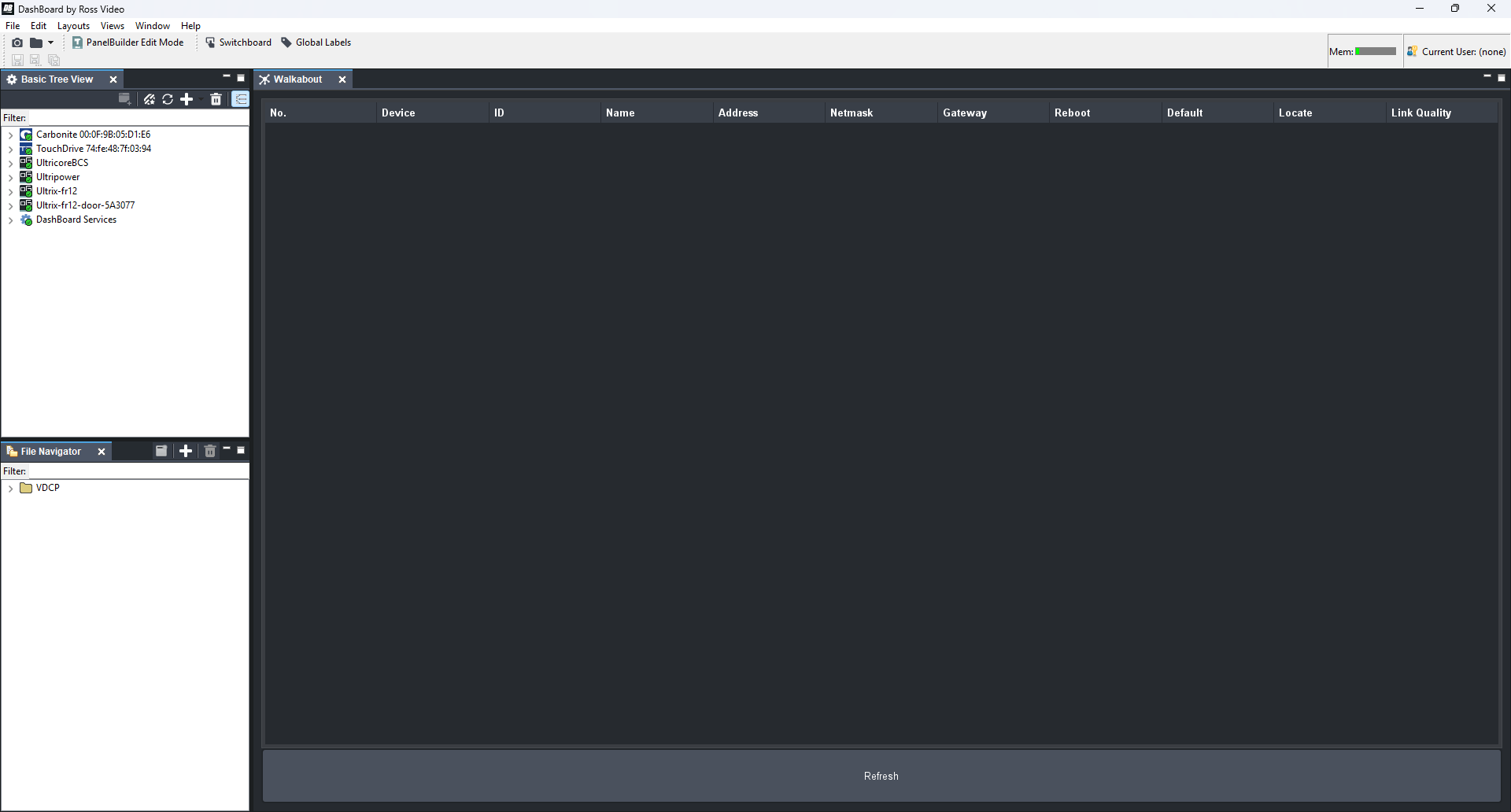The image size is (1511, 812).
Task: Expand the DashBoard Services node
Action: [10, 220]
